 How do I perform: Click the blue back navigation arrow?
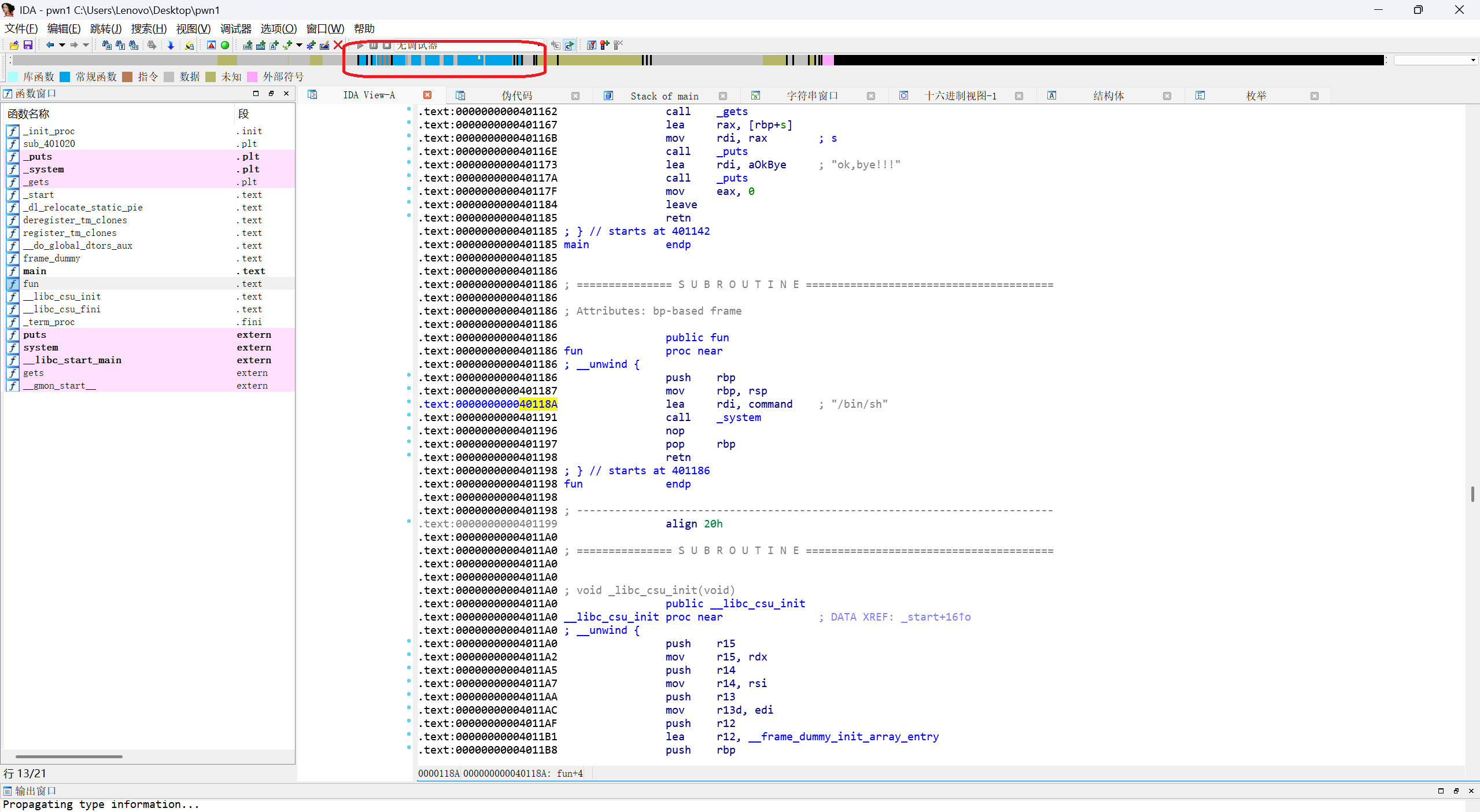[x=50, y=45]
